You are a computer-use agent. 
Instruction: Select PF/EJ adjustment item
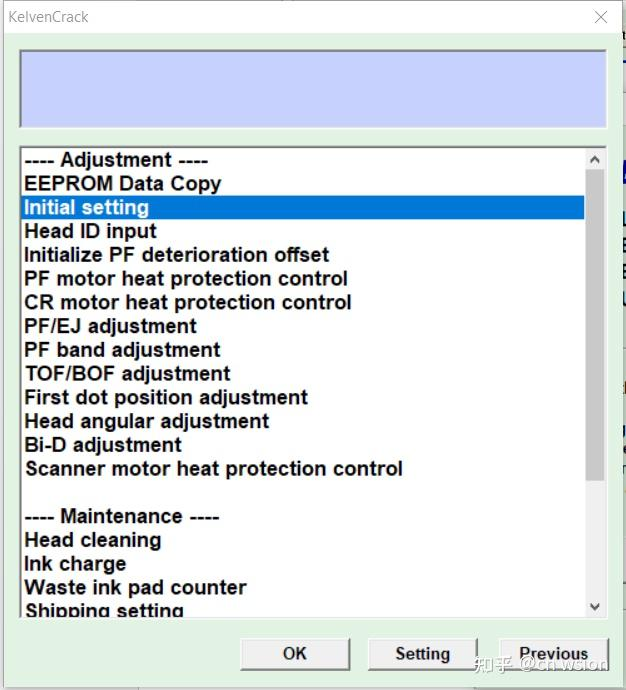(110, 326)
